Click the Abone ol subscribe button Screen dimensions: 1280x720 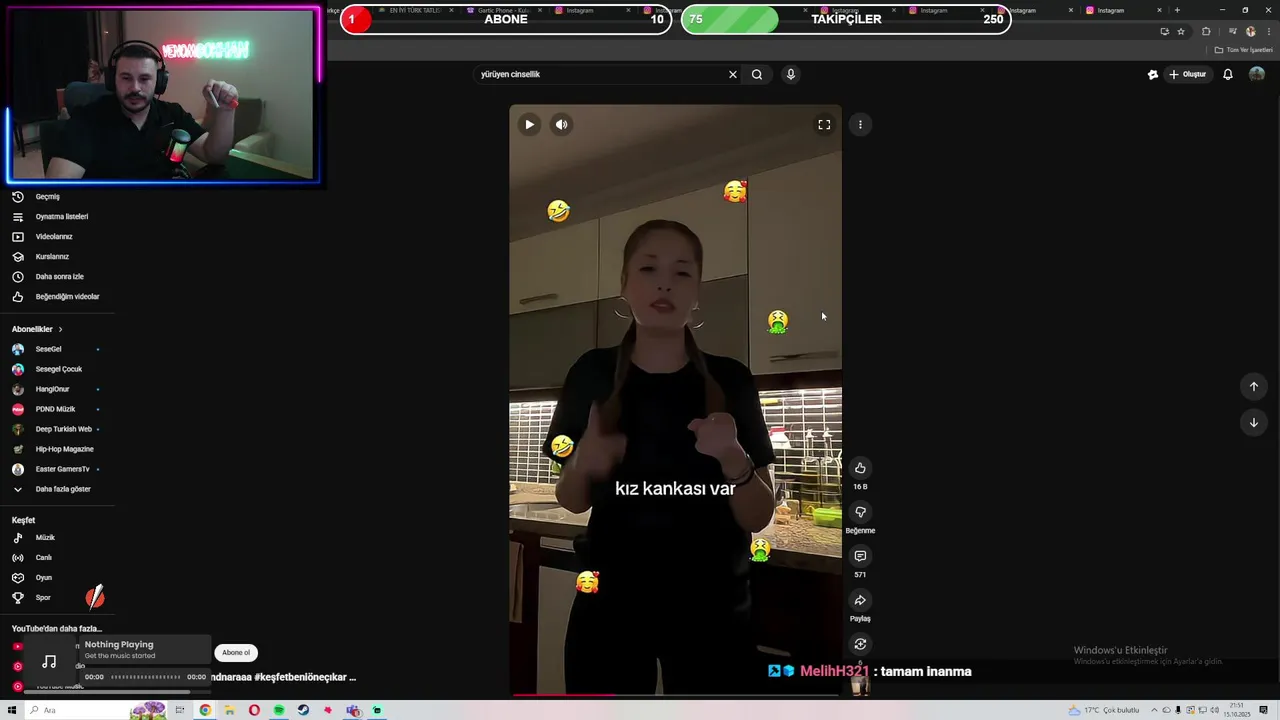(236, 653)
